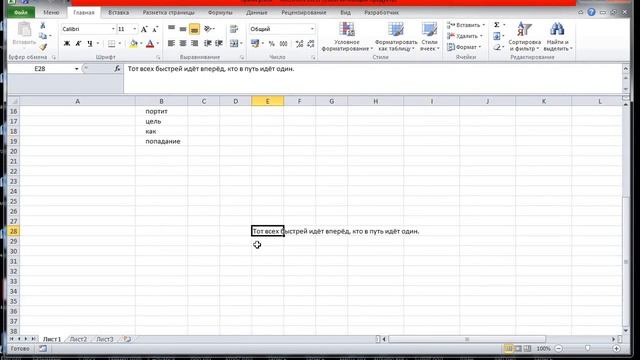Apply yellow fill color bucket
Screen dimensions: 640x360
tap(133, 43)
